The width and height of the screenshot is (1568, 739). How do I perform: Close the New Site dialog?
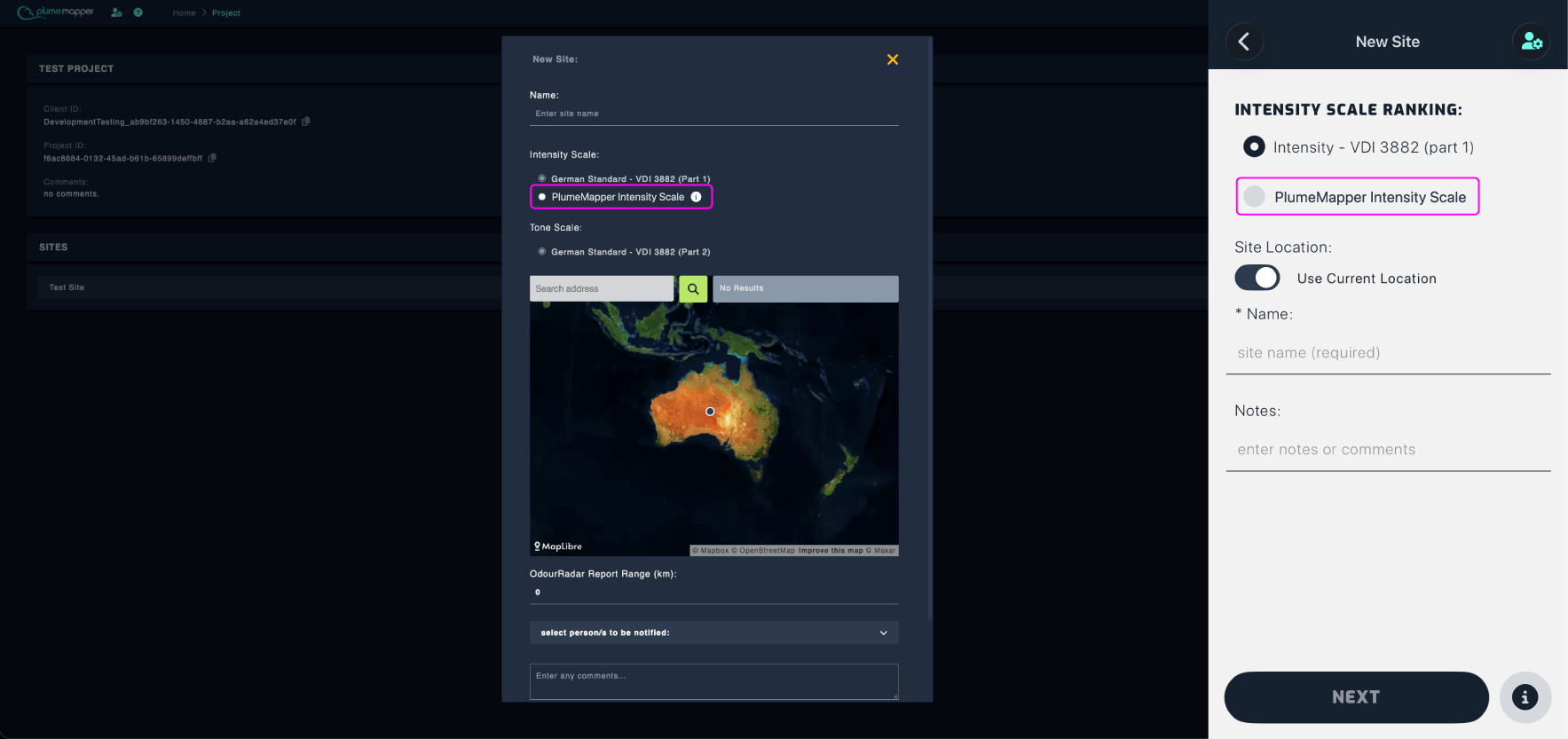[x=893, y=59]
